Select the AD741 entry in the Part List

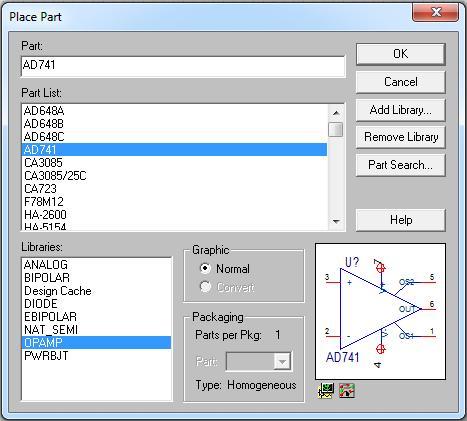click(174, 150)
